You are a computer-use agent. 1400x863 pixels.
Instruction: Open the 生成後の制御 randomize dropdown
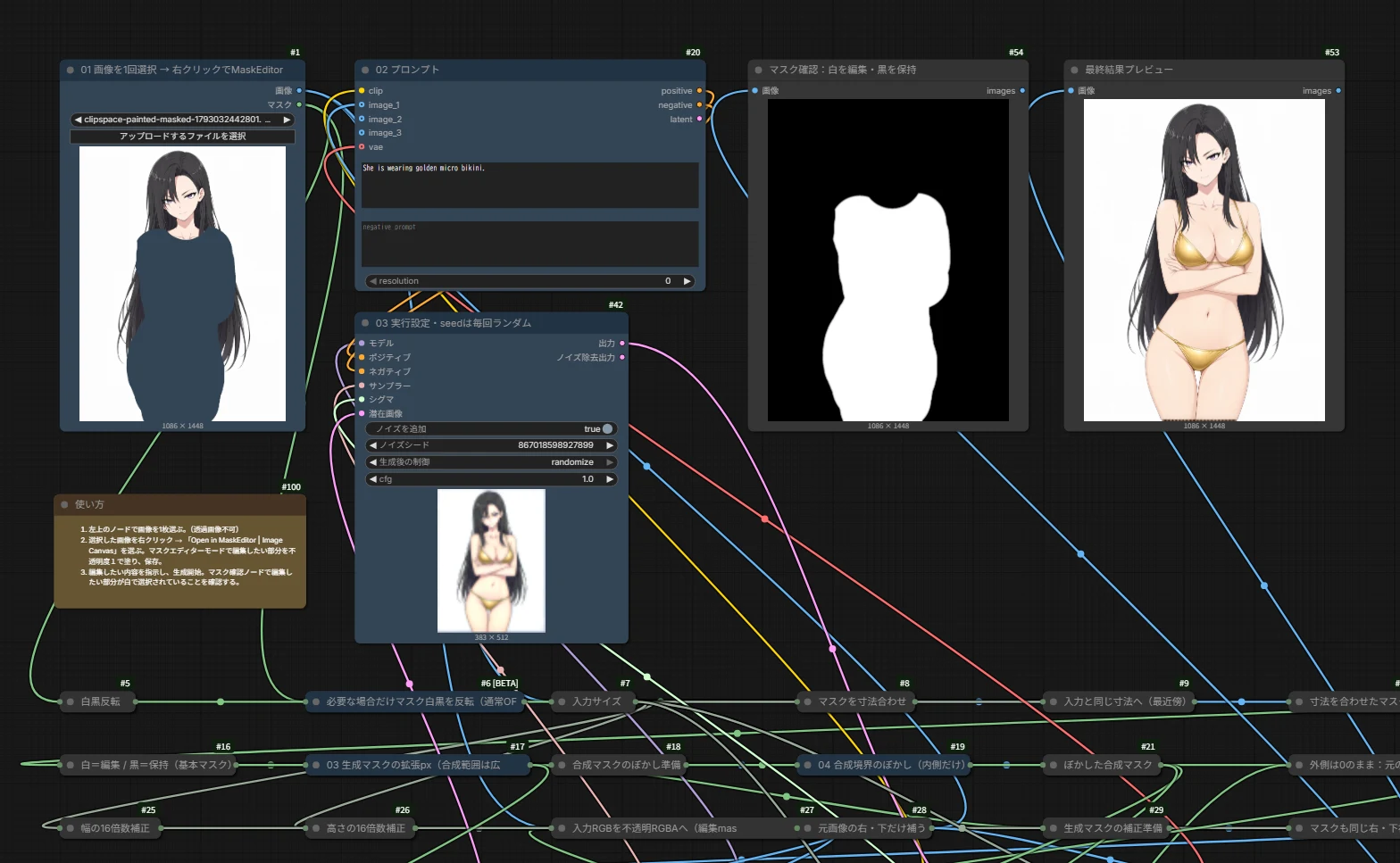491,462
